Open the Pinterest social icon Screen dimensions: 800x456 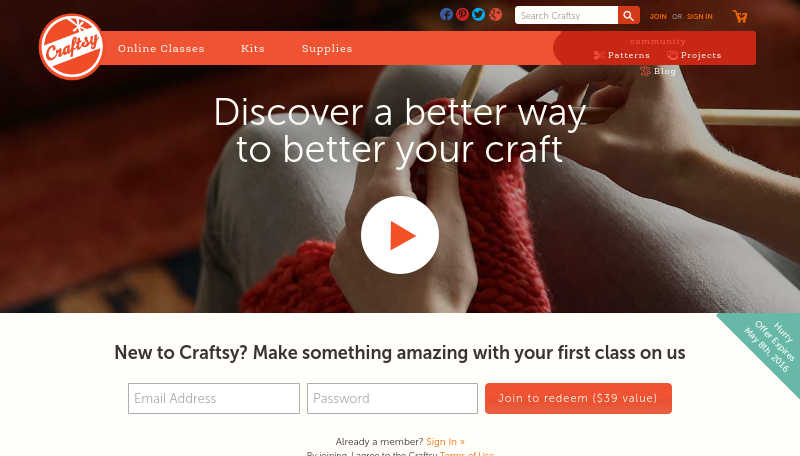tap(462, 14)
